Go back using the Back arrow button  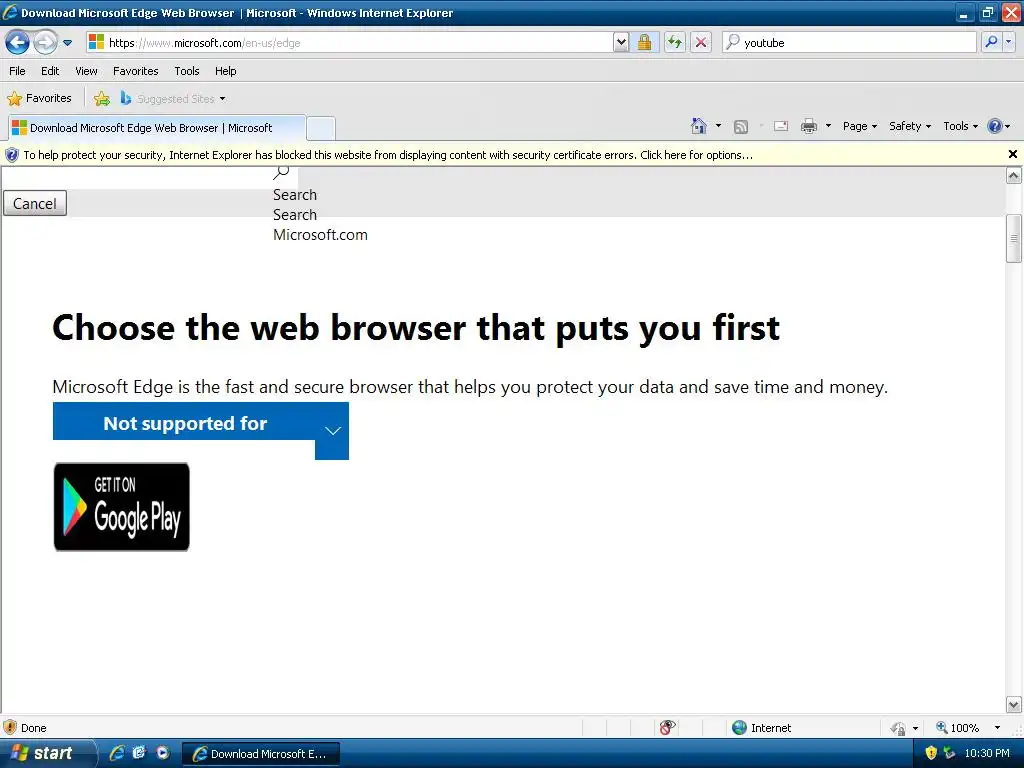point(18,43)
